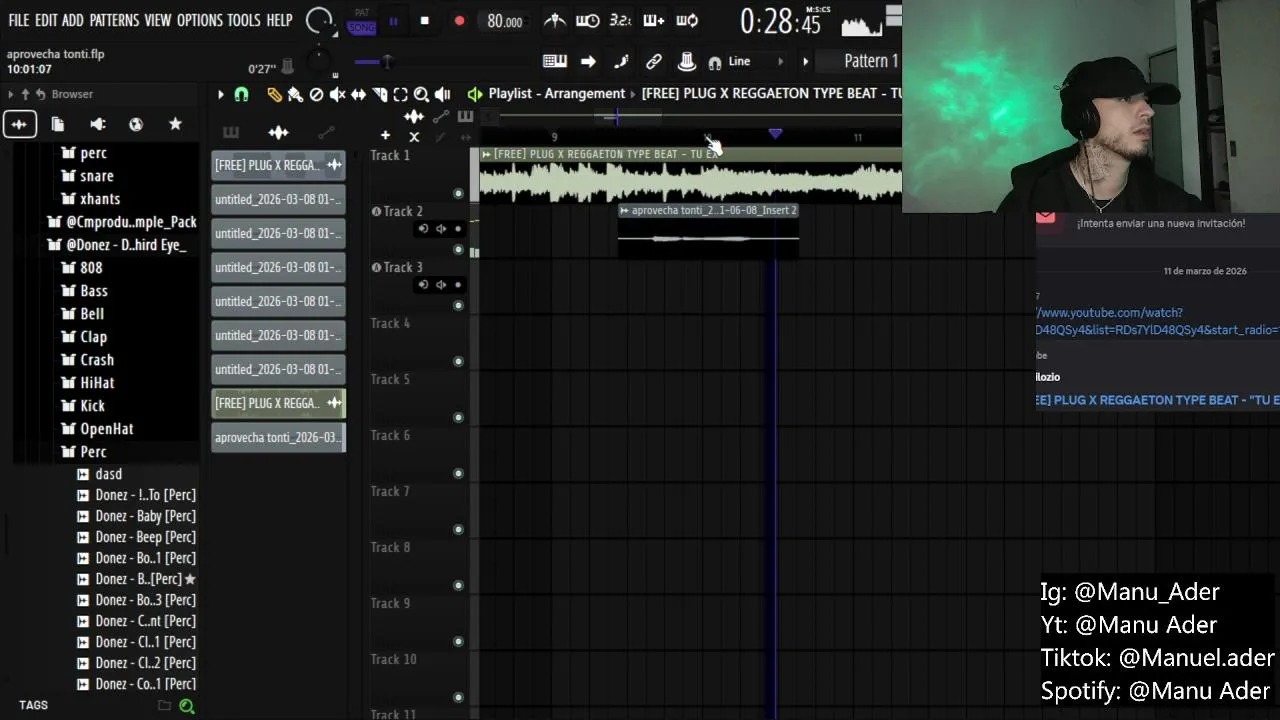The image size is (1280, 720).
Task: Click the green speaker icon before Playlist title
Action: (x=475, y=94)
